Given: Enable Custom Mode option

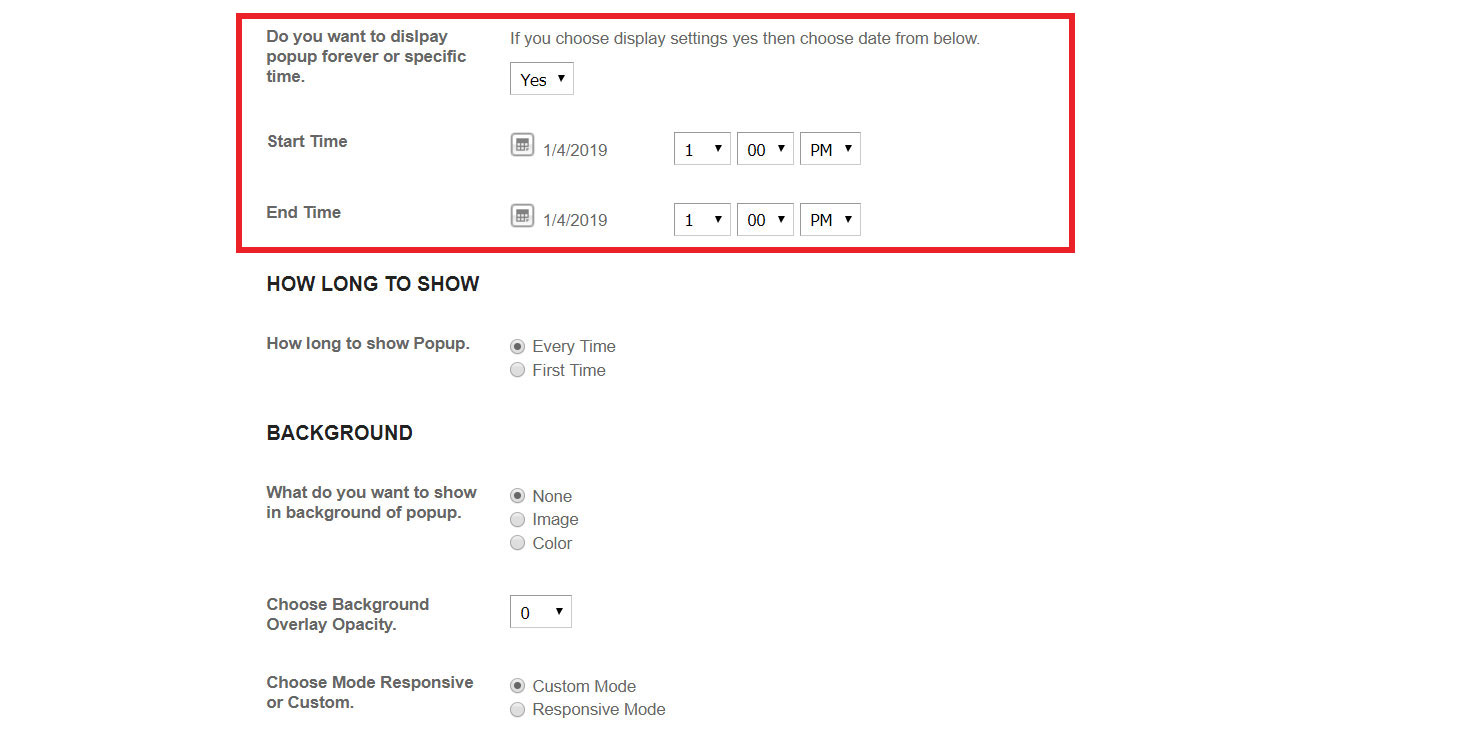Looking at the screenshot, I should tap(517, 685).
